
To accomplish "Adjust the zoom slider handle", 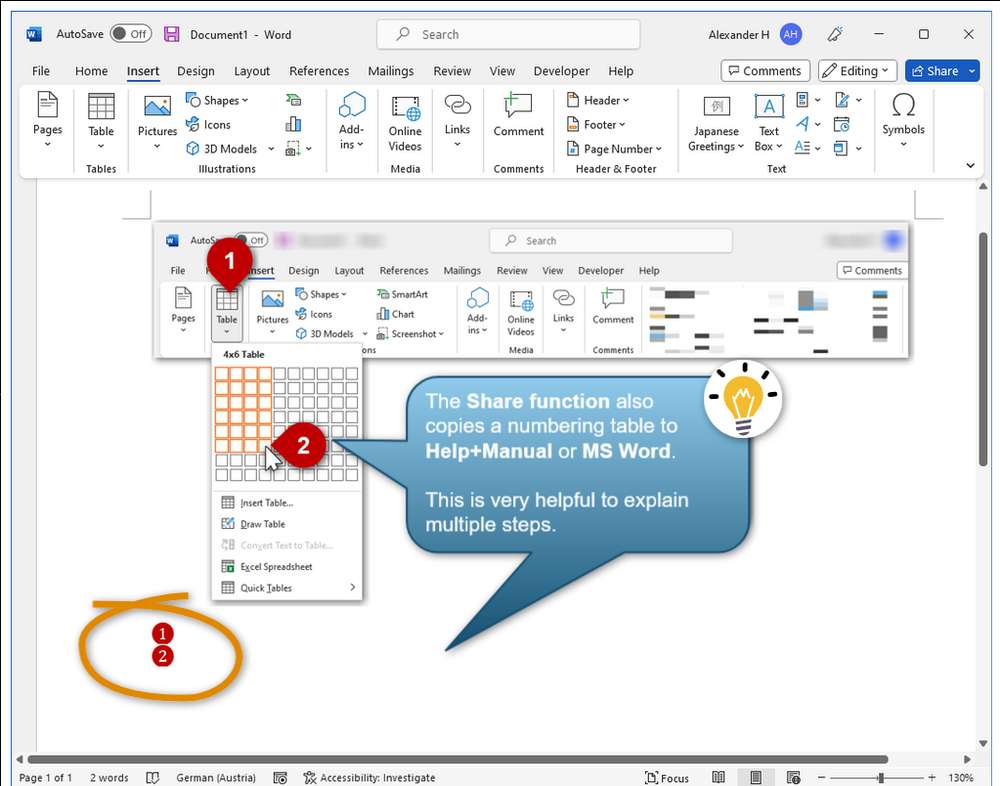I will 881,778.
